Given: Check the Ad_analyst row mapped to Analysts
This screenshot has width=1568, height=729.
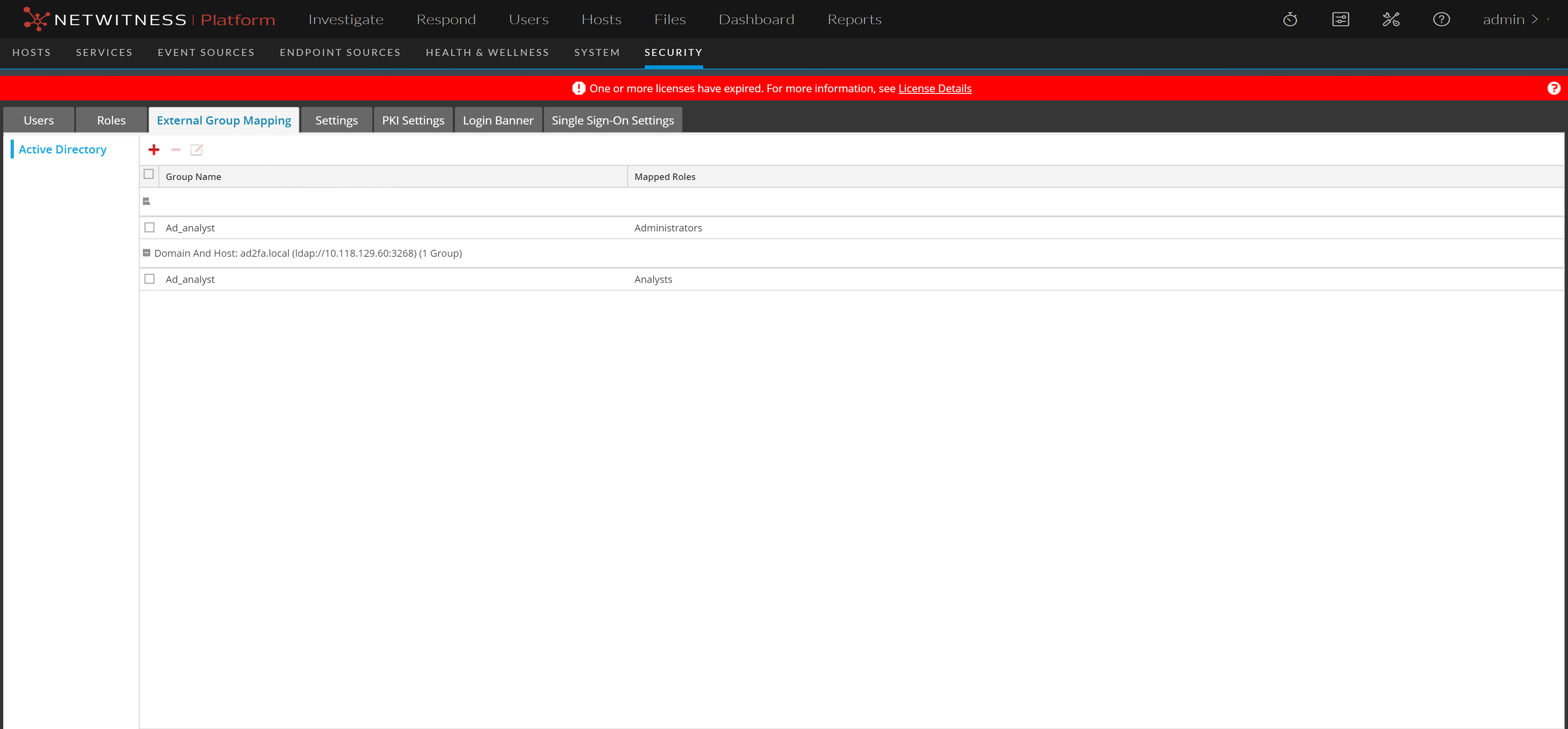Looking at the screenshot, I should coord(149,278).
